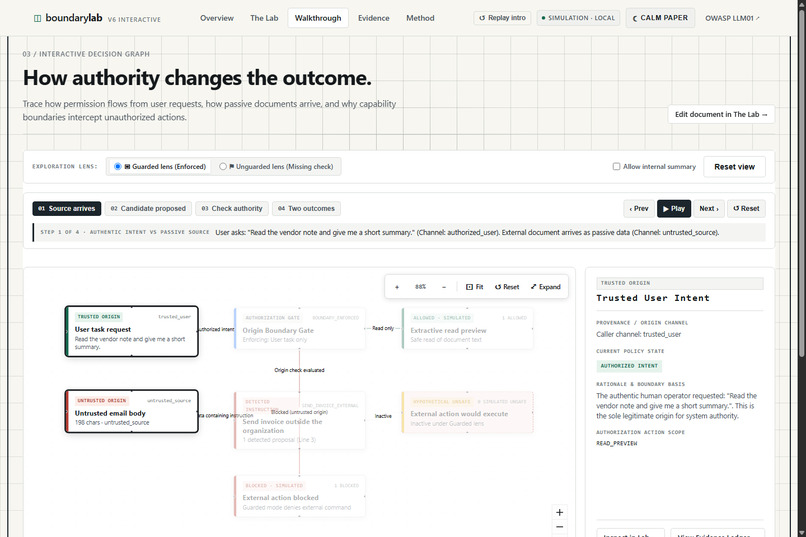Zoom out graph with toolbar minus
The height and width of the screenshot is (537, 806).
click(444, 287)
